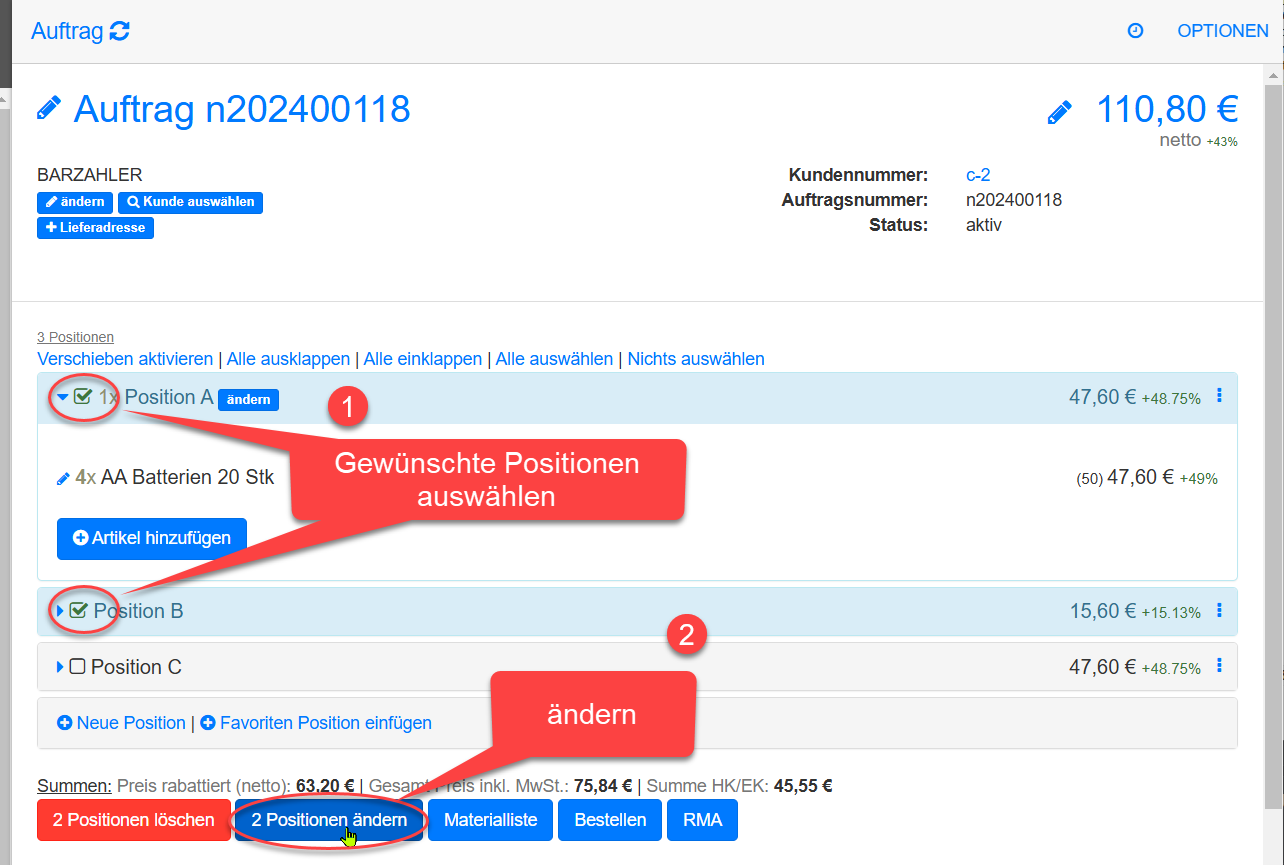
Task: Open three-dot menu of Position B row
Action: [1219, 610]
